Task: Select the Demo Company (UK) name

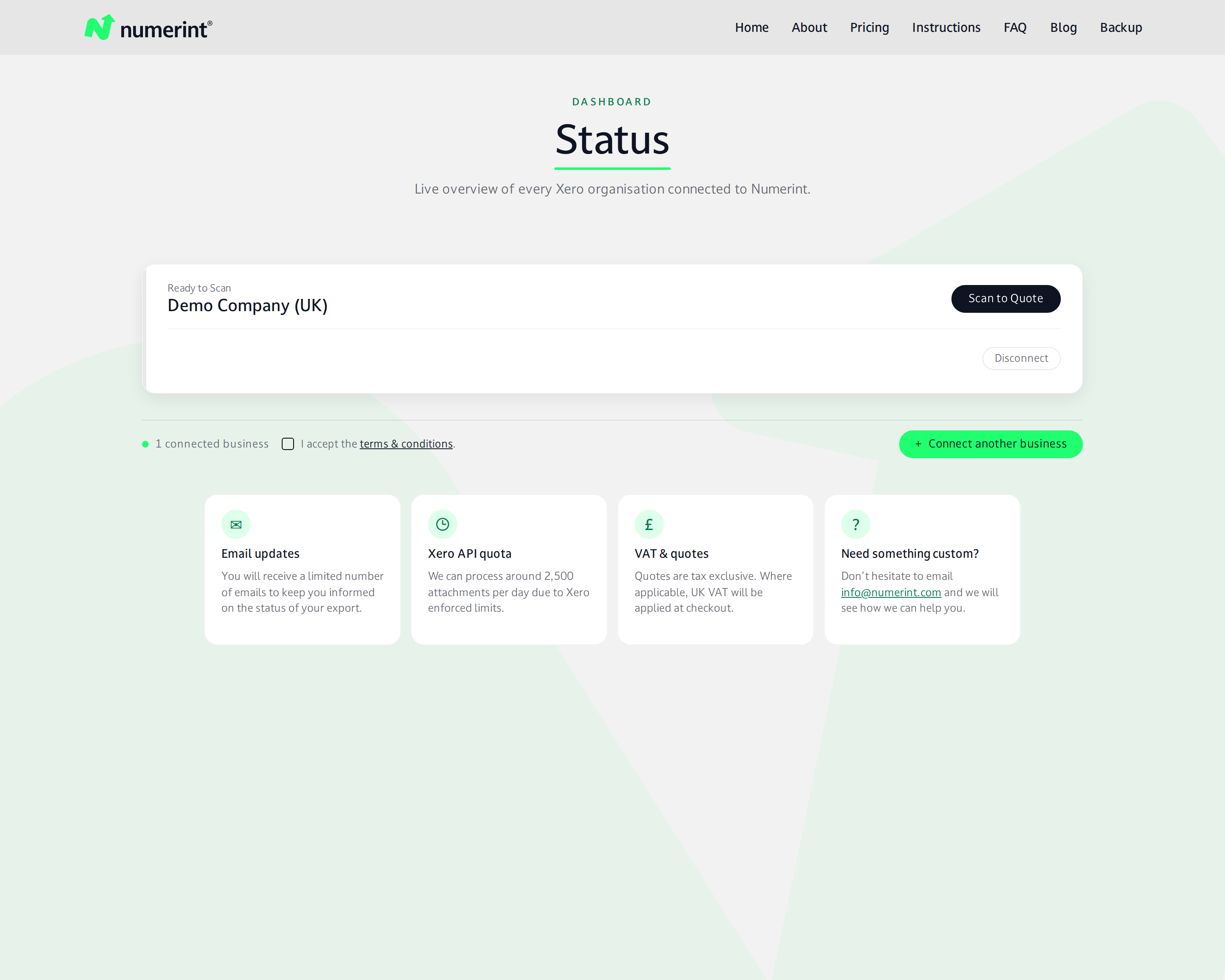Action: [248, 306]
